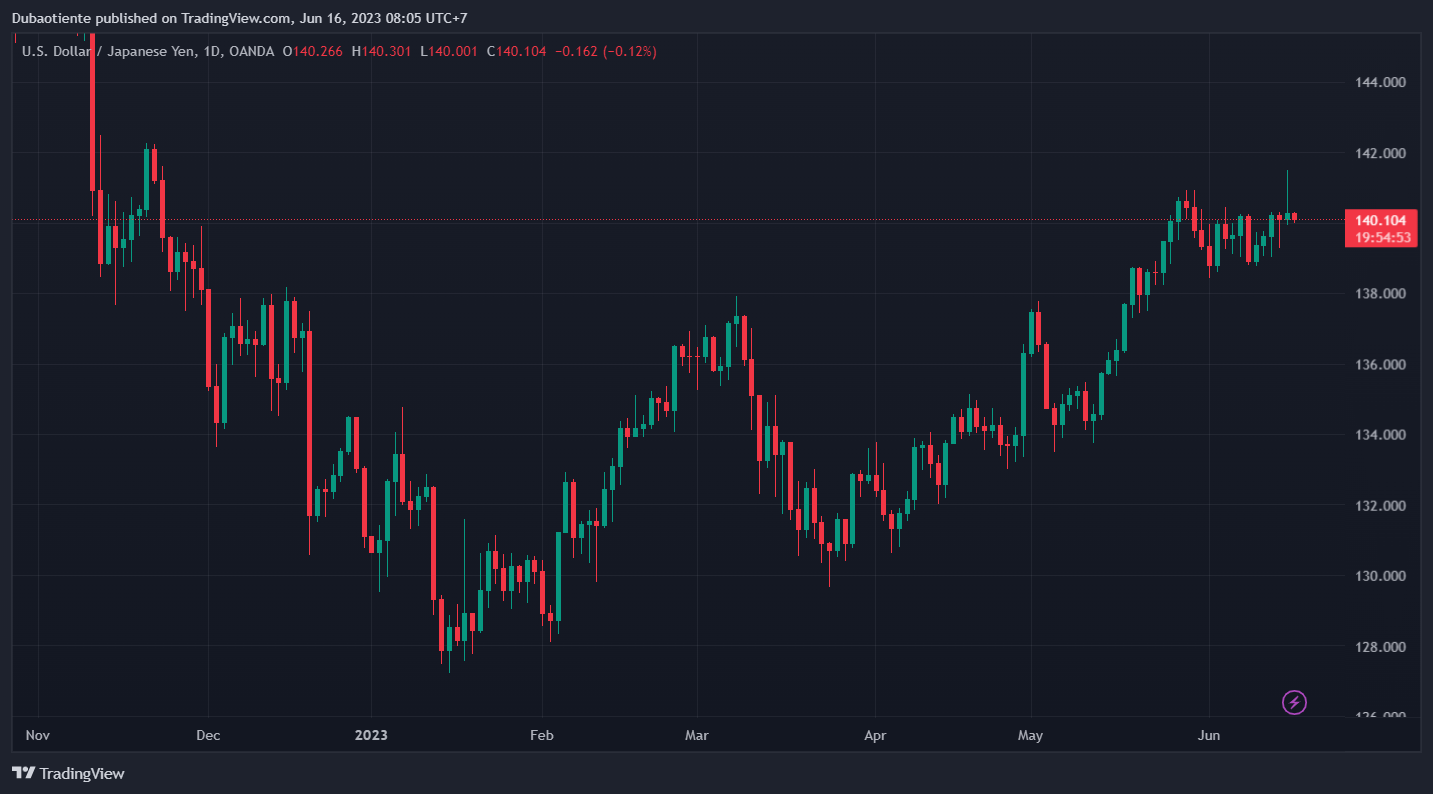Click the published on TradingView.com header text
1433x794 pixels.
(x=248, y=17)
